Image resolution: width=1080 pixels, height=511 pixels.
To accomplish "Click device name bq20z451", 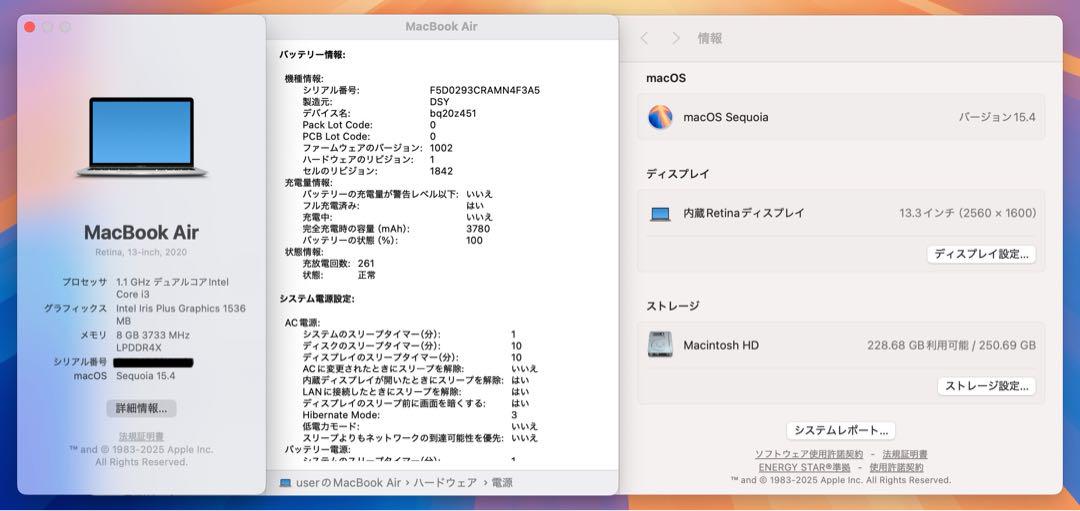I will click(453, 113).
